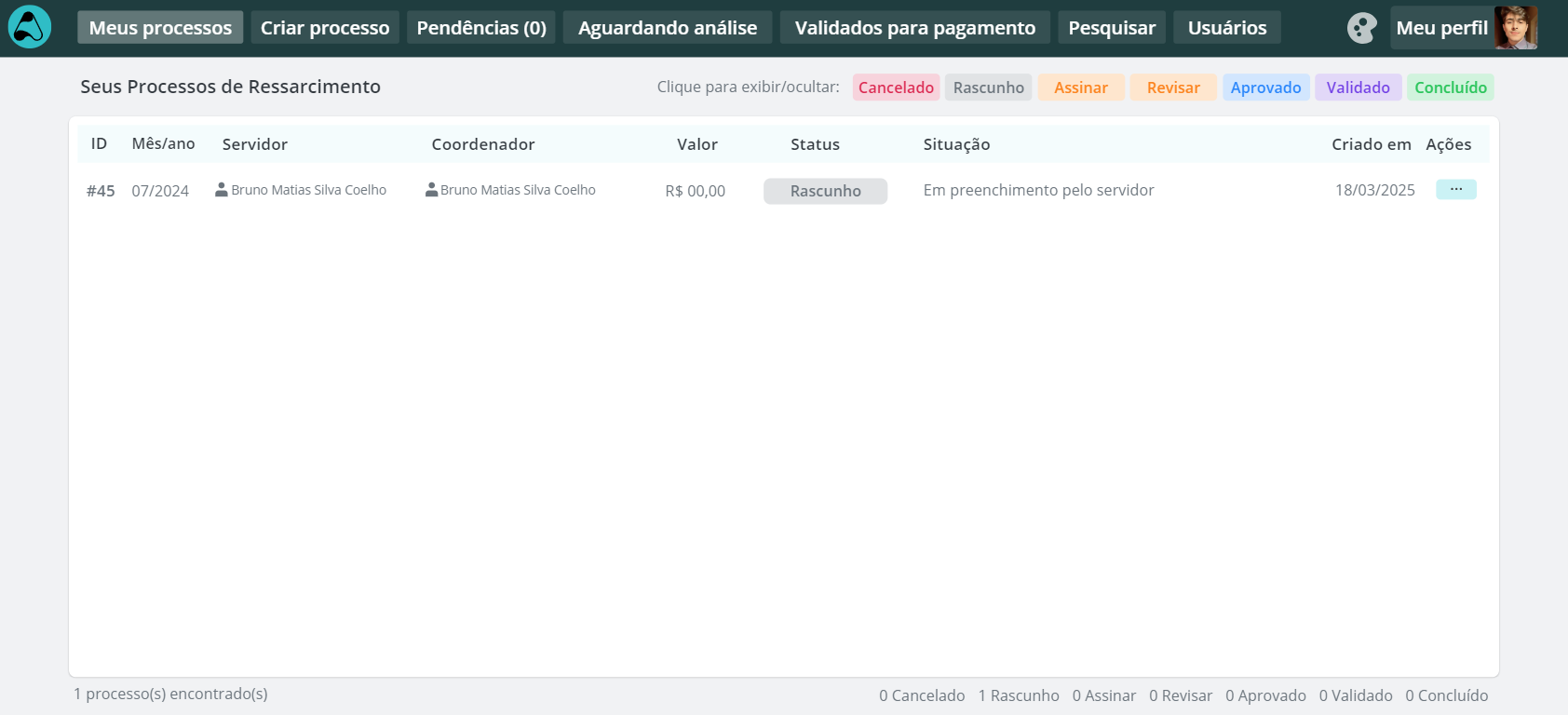Click the 07/2024 month cell
Image resolution: width=1568 pixels, height=715 pixels.
click(160, 191)
